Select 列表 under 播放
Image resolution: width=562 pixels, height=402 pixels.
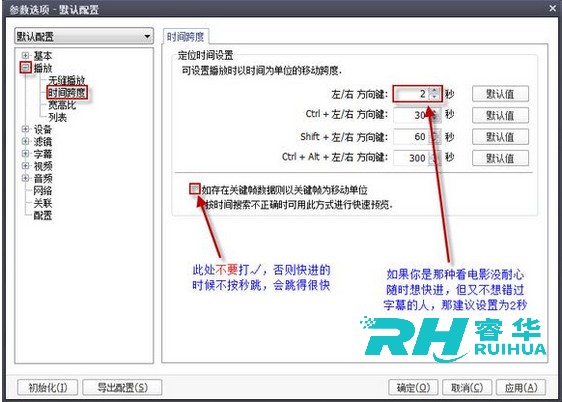[57, 117]
